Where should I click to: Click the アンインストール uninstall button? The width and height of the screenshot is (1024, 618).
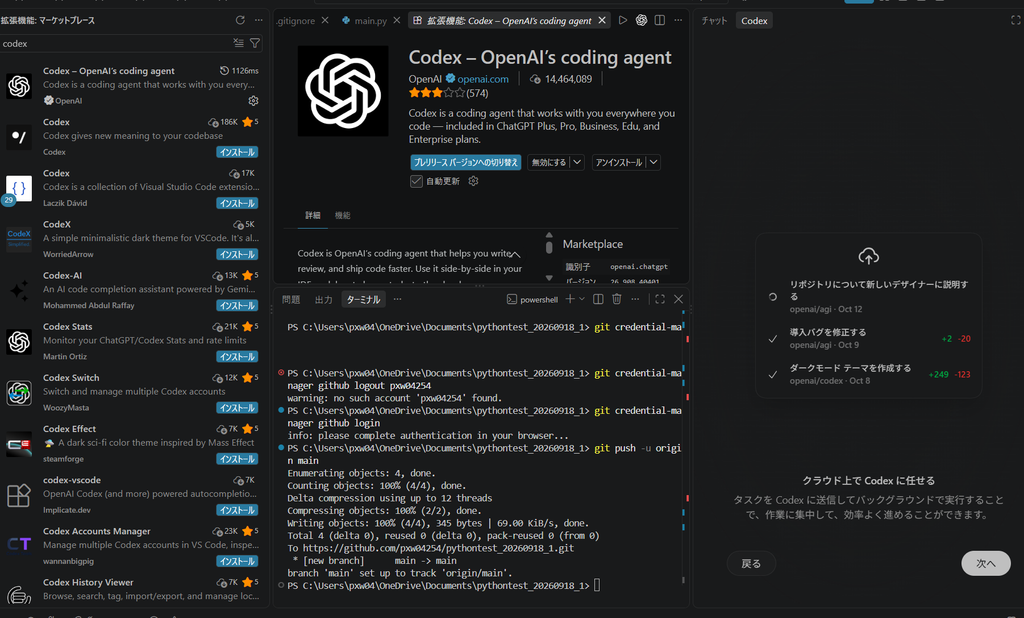pyautogui.click(x=618, y=162)
